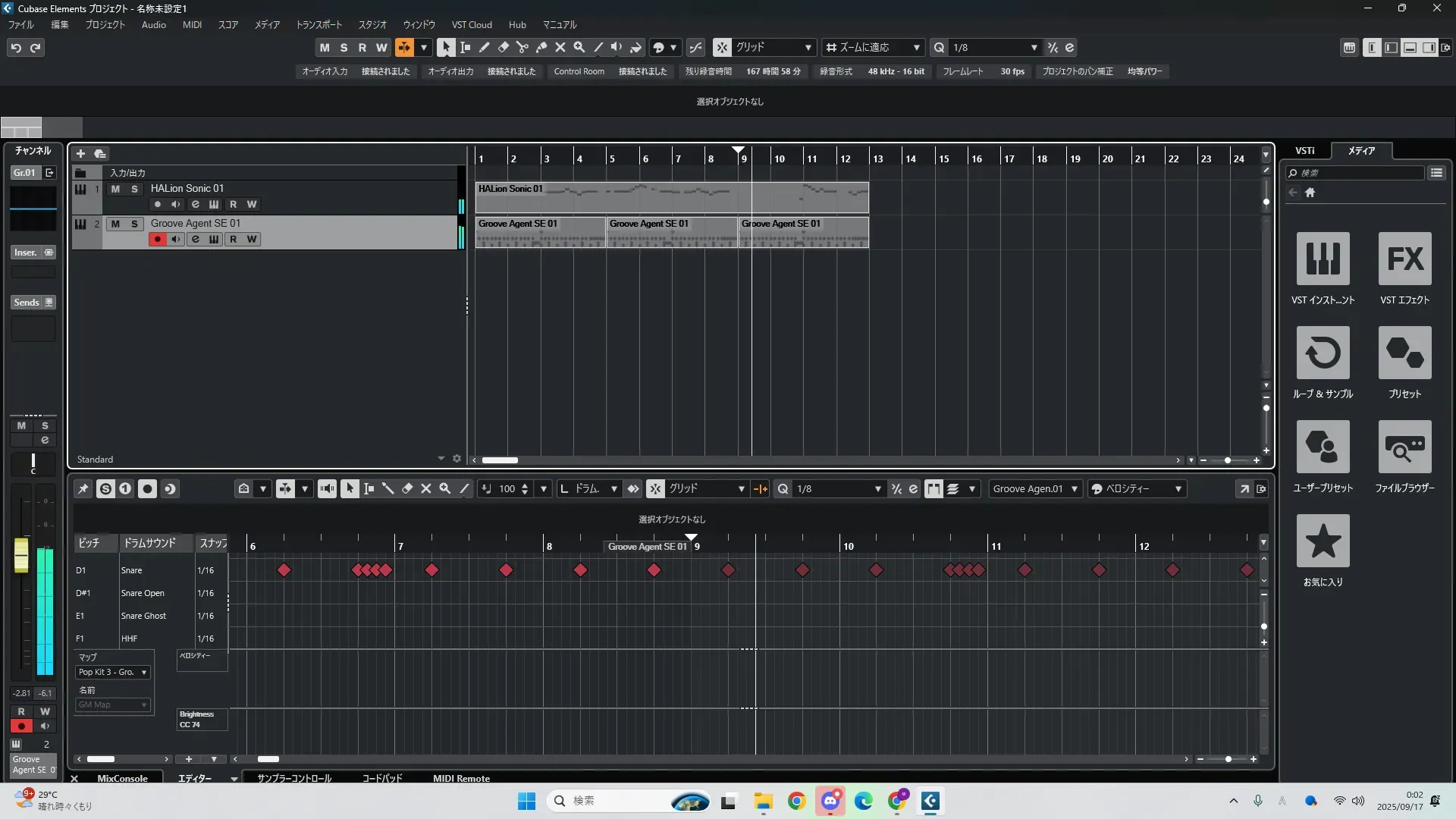The width and height of the screenshot is (1456, 819).
Task: Disable record on Groove Agent SE 01 track
Action: [x=158, y=239]
